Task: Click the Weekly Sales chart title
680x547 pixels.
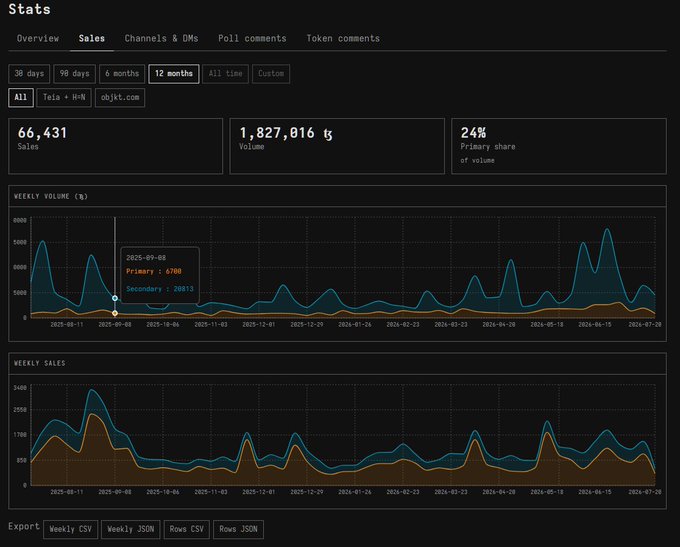Action: pos(39,364)
